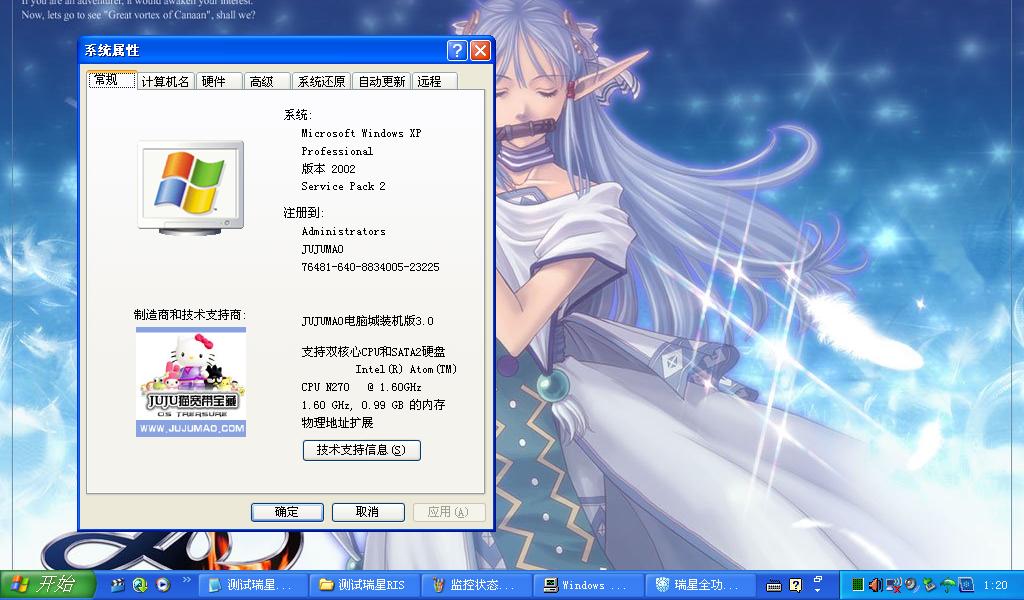Click the CPU N270 @ 1.60GHz line

(361, 387)
